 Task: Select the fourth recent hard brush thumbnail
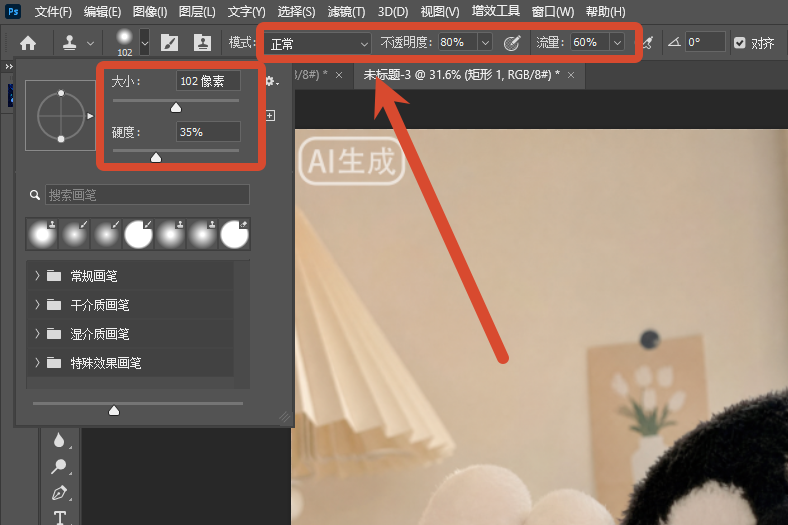pos(138,234)
